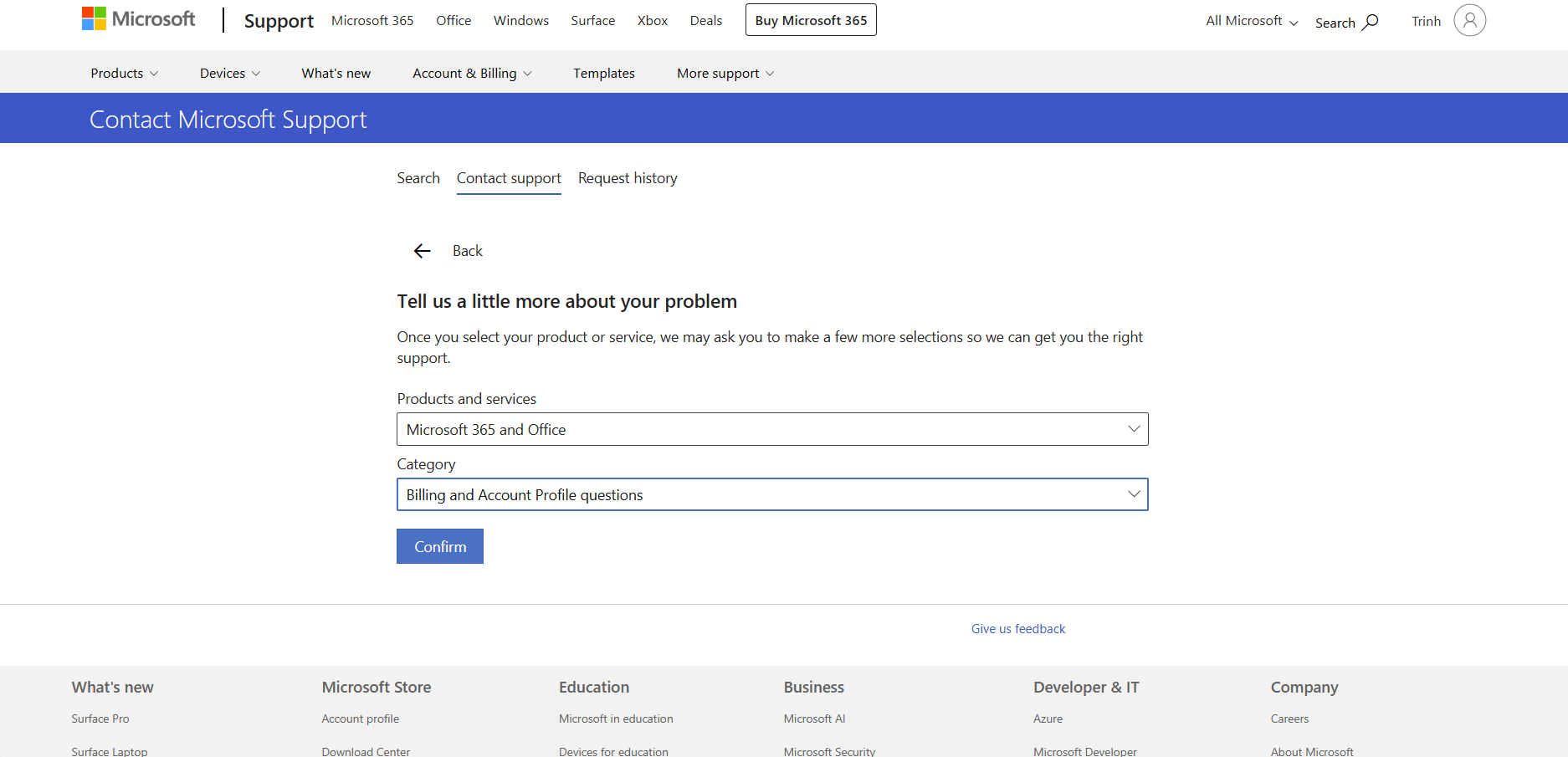The width and height of the screenshot is (1568, 757).
Task: Open Careers footer link
Action: pyautogui.click(x=1290, y=719)
